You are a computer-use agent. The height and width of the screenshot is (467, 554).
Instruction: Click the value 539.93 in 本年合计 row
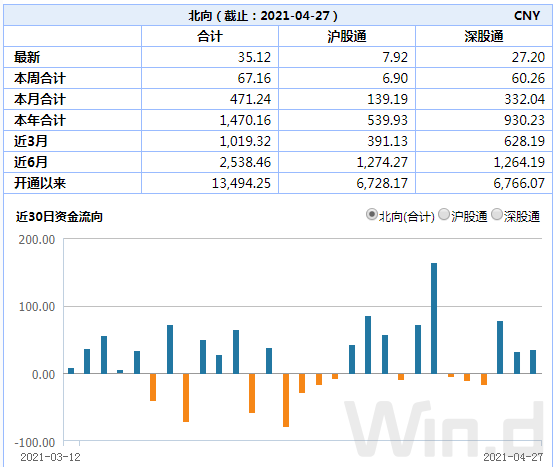[x=388, y=120]
